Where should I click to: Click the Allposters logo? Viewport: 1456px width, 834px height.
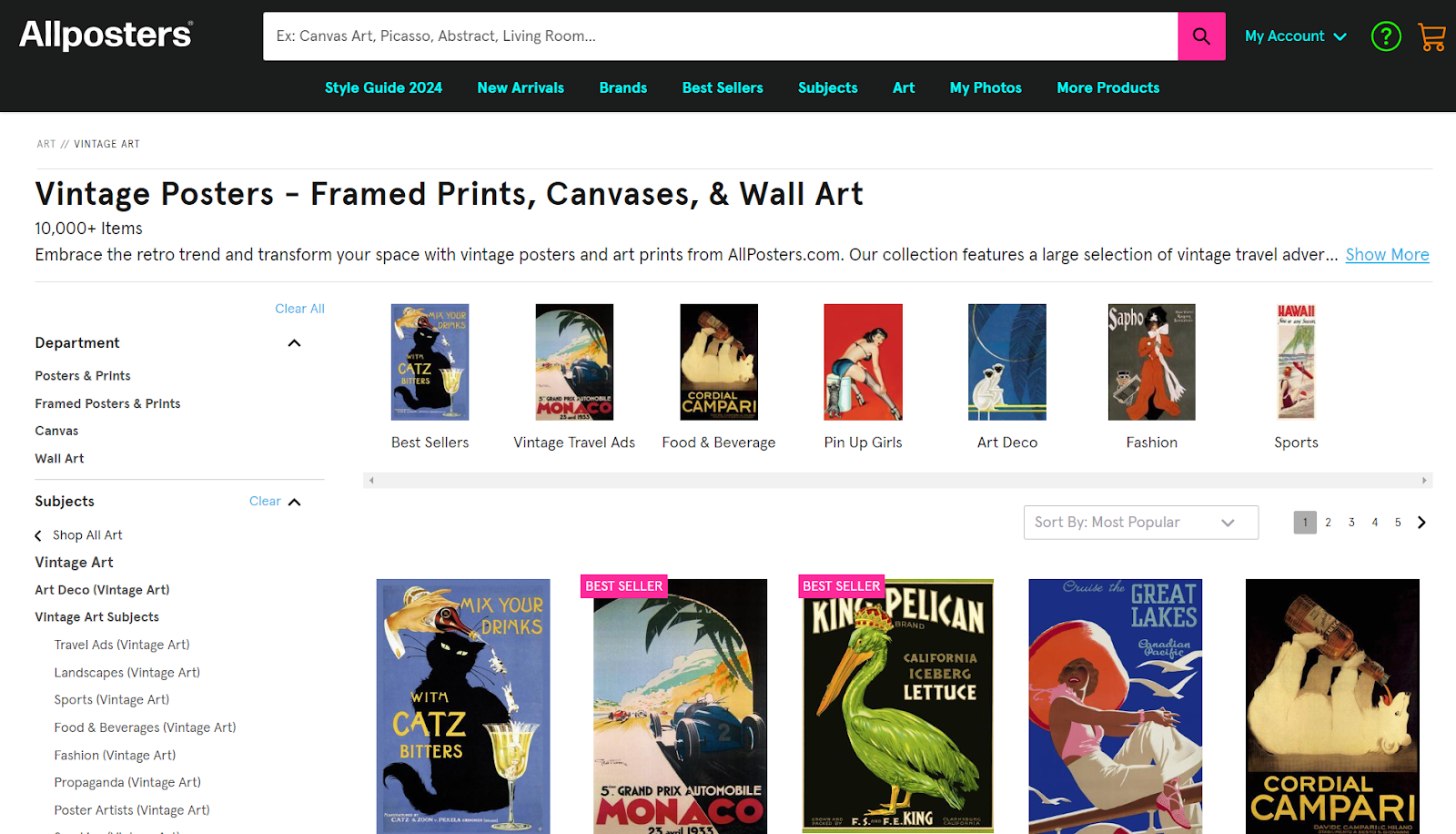(106, 35)
